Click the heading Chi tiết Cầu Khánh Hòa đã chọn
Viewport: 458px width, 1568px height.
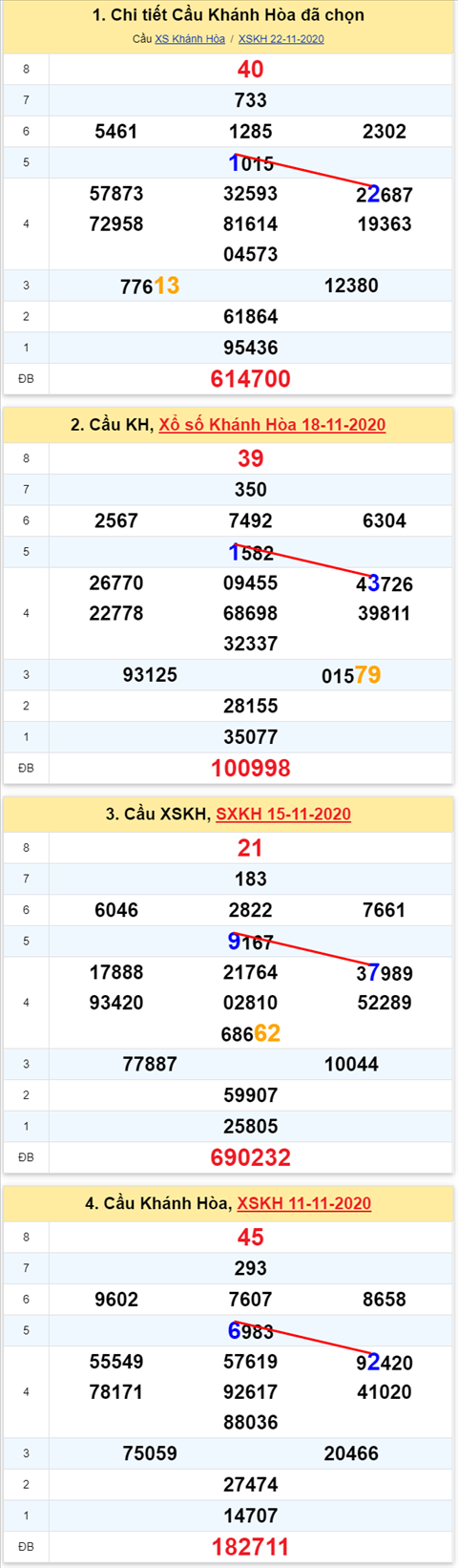coord(228,15)
